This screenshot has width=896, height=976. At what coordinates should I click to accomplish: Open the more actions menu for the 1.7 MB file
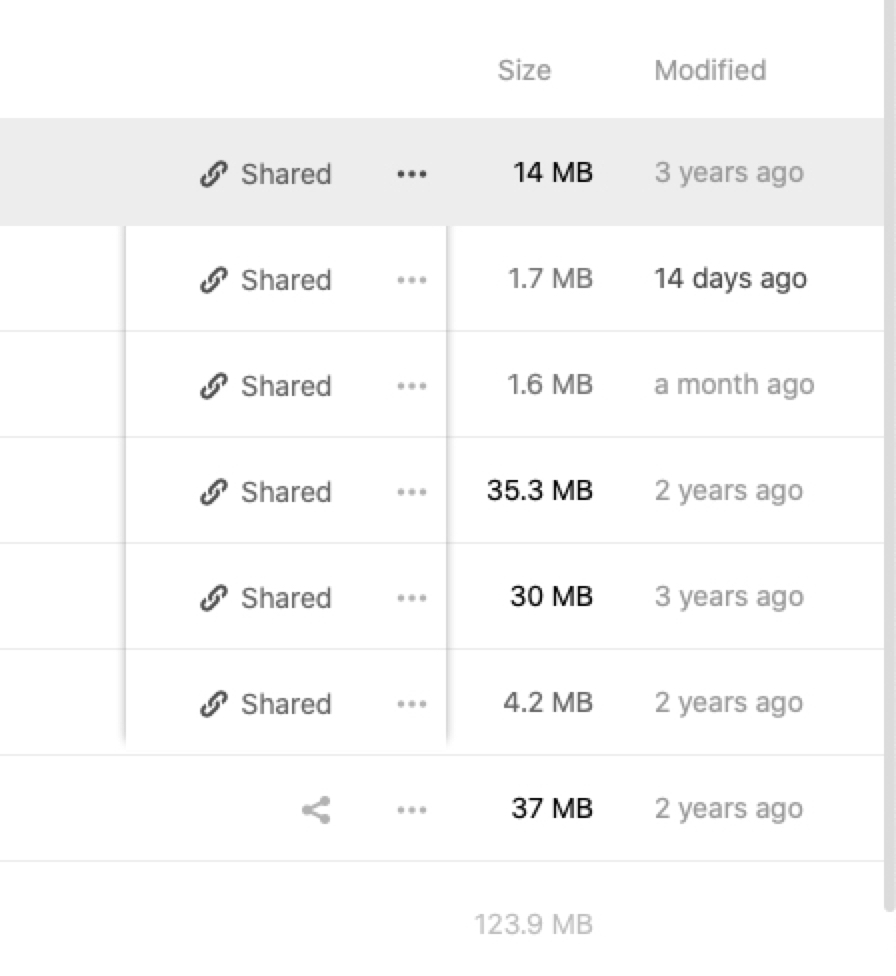coord(411,280)
